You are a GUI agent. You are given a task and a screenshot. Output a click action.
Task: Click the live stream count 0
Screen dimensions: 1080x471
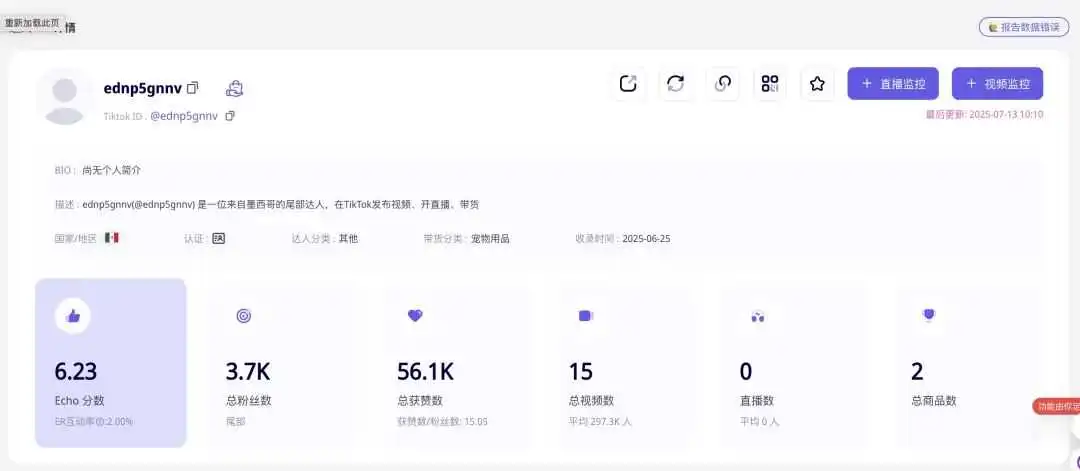[x=746, y=372]
